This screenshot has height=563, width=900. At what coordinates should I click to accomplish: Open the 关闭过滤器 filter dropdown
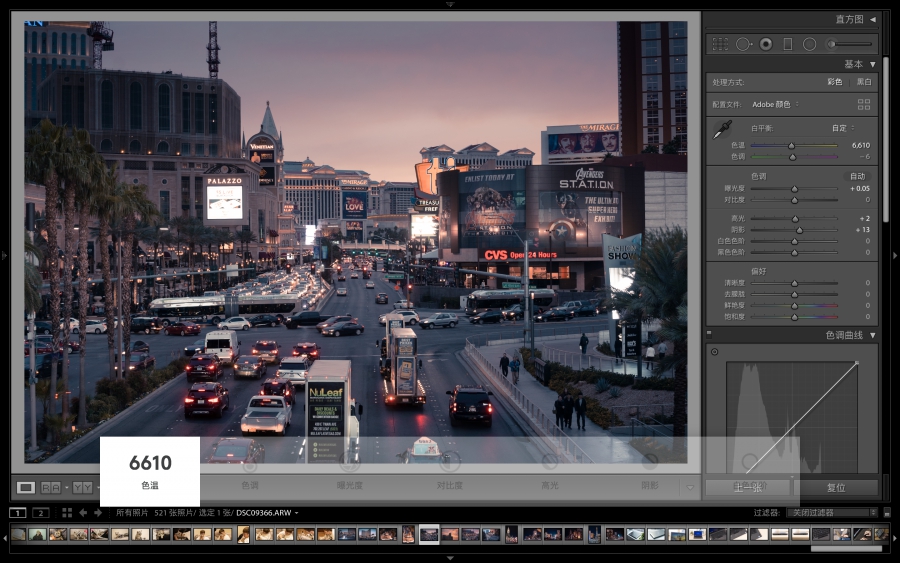click(x=832, y=512)
